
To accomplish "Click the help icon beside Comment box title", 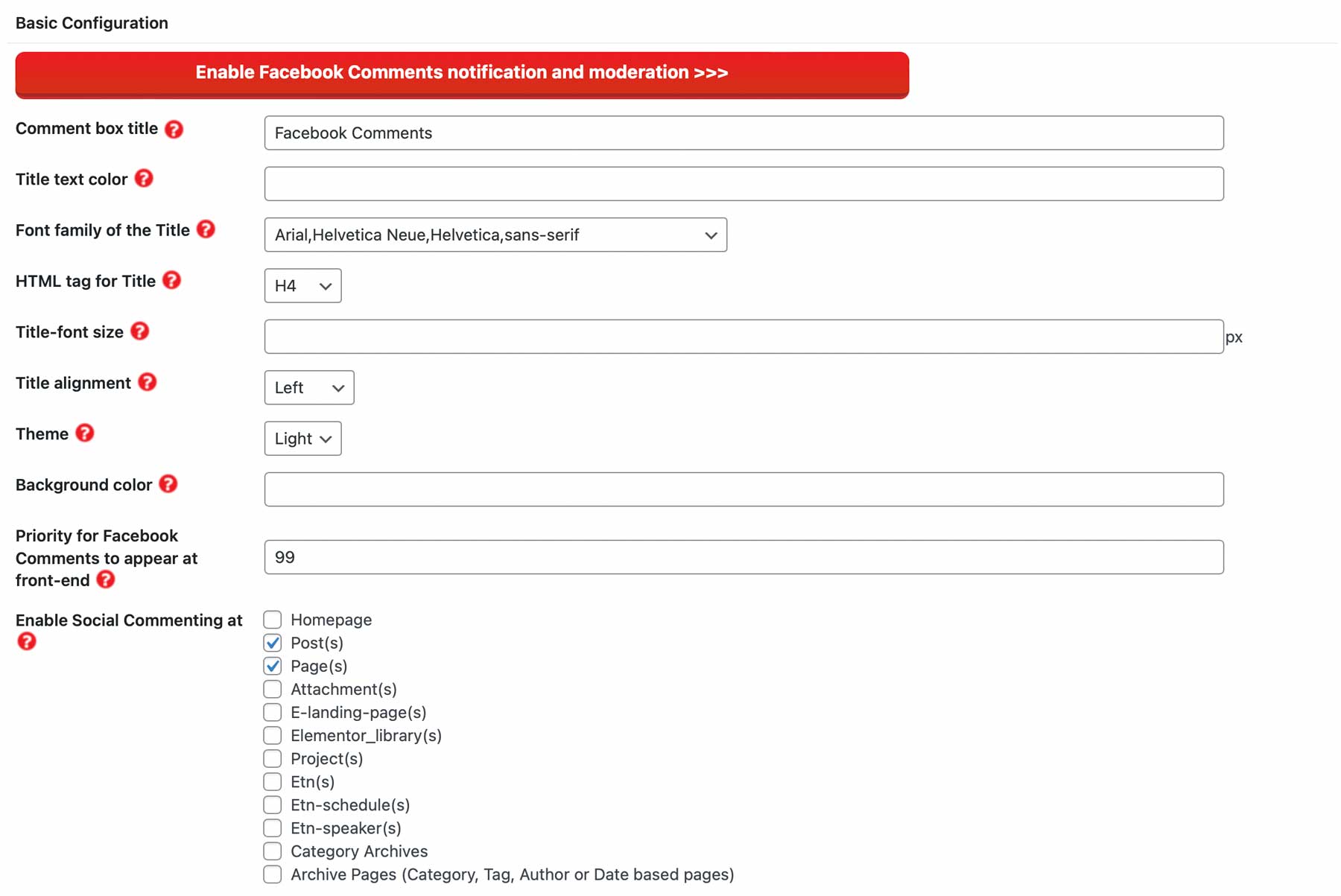I will pyautogui.click(x=174, y=129).
